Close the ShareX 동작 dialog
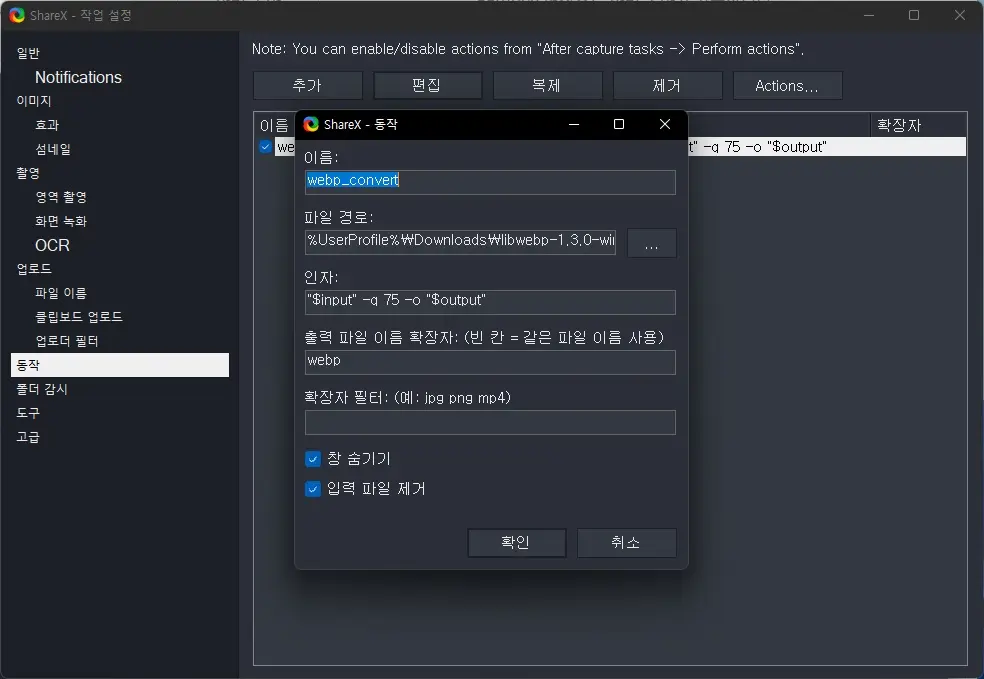The width and height of the screenshot is (984, 679). [x=665, y=124]
